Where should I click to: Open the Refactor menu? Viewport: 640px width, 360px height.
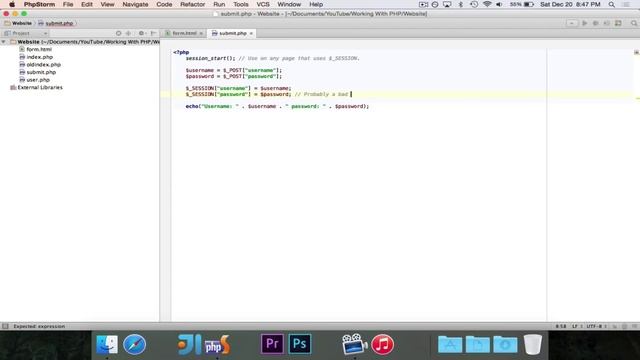pos(192,4)
